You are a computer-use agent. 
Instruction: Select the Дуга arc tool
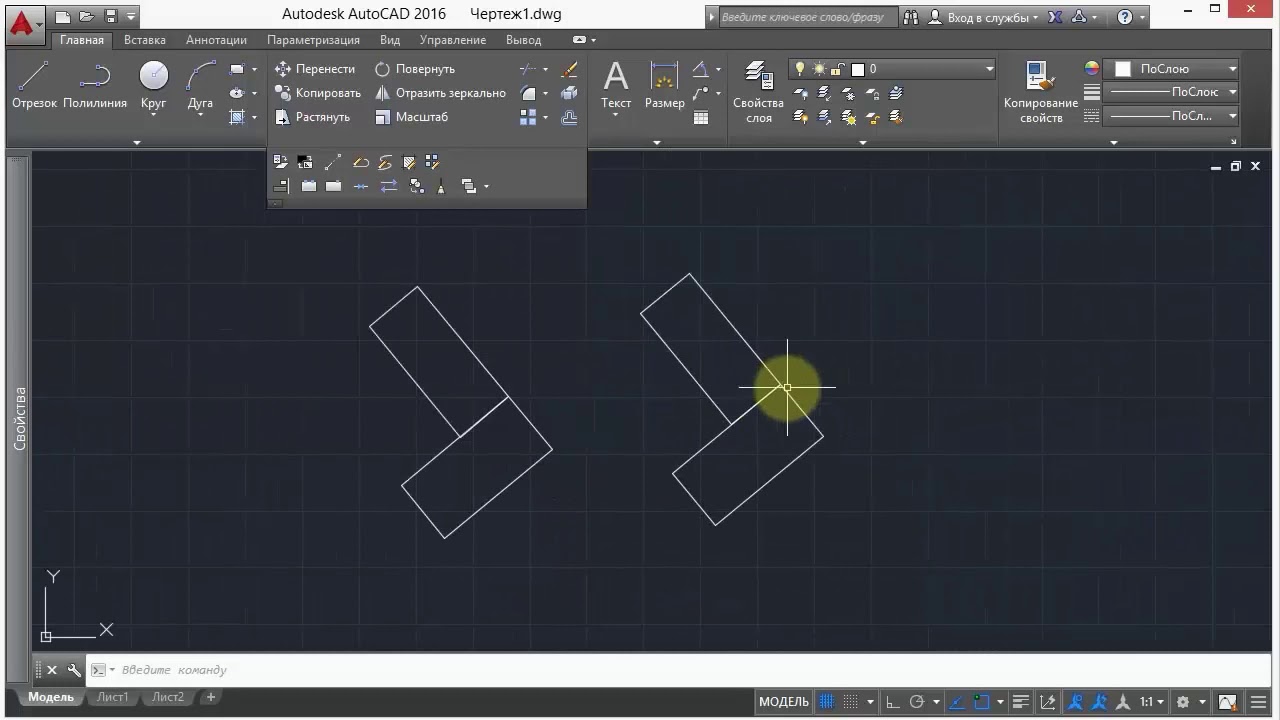coord(200,85)
